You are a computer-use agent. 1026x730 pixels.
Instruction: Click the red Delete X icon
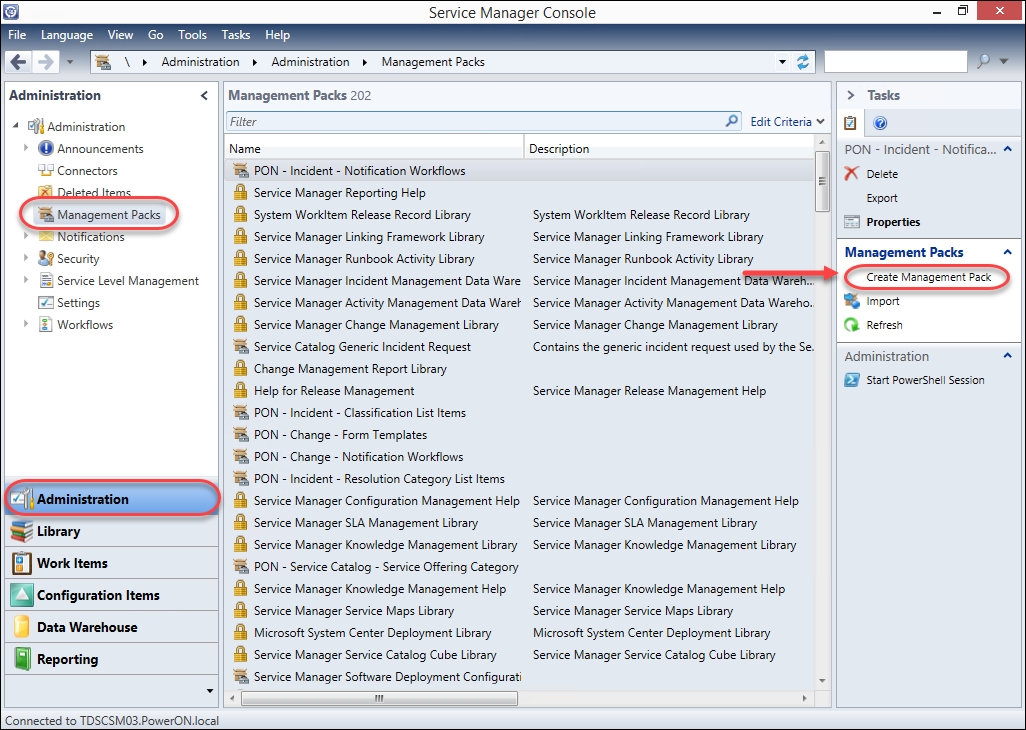(x=851, y=173)
